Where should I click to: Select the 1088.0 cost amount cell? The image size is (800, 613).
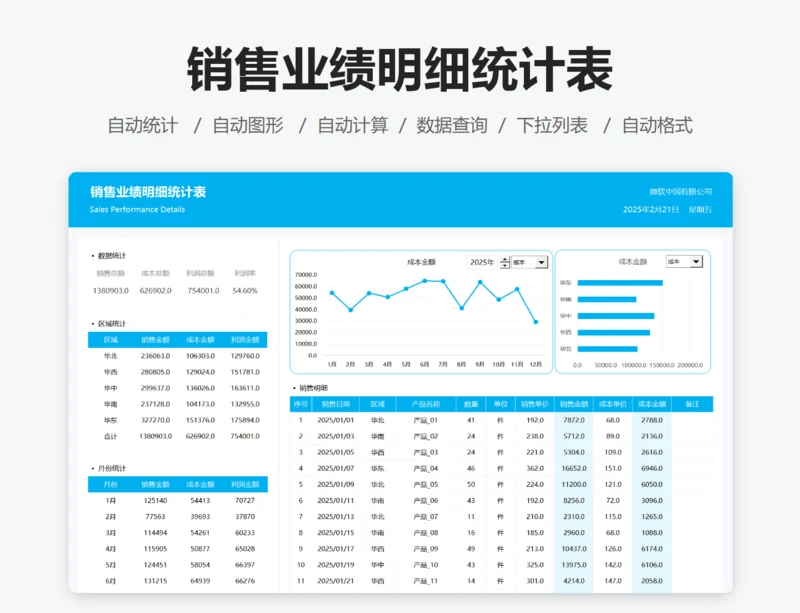click(652, 533)
